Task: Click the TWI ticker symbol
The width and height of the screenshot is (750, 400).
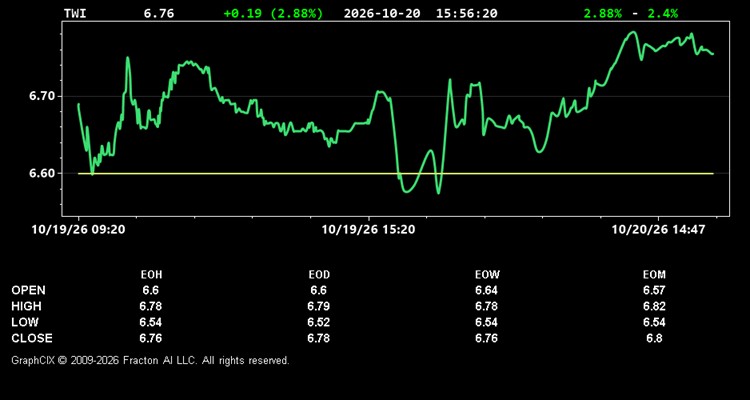Action: click(75, 13)
